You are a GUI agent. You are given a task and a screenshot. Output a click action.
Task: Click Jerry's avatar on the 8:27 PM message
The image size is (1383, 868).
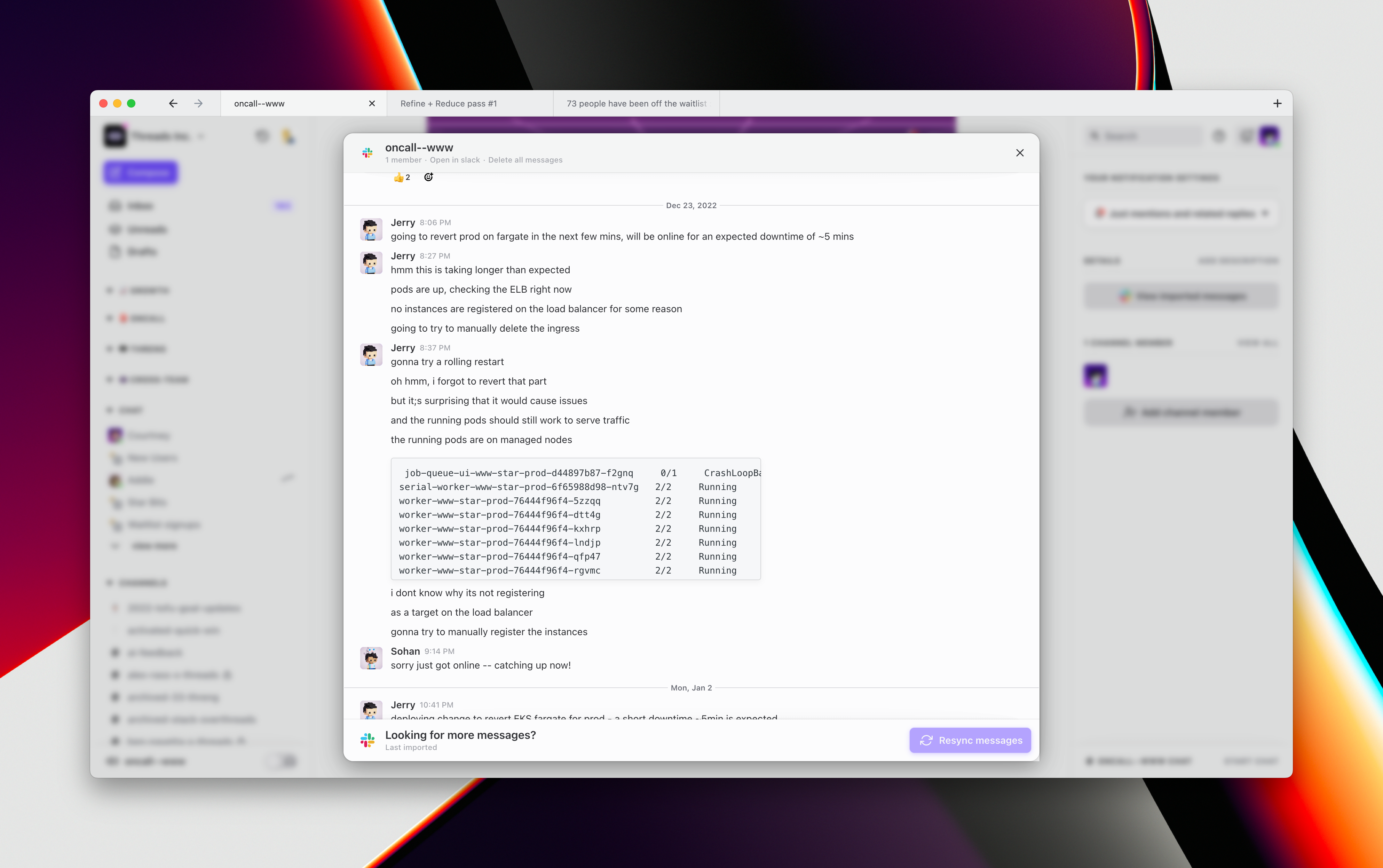tap(371, 263)
